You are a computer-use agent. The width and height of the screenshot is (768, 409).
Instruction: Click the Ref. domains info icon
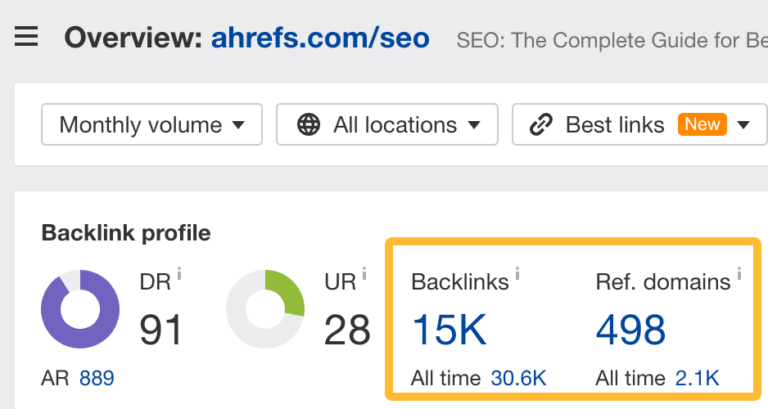tap(739, 273)
